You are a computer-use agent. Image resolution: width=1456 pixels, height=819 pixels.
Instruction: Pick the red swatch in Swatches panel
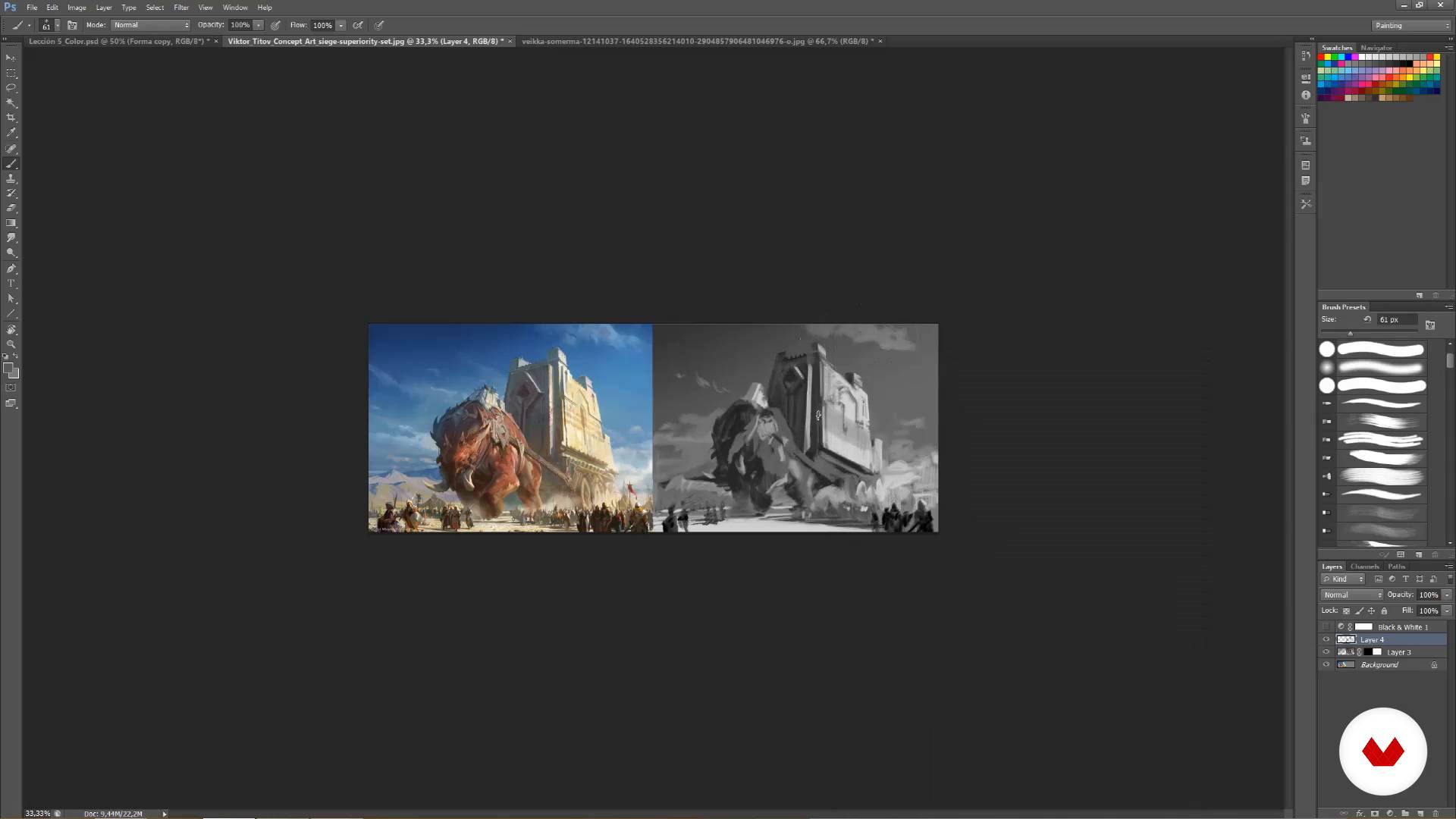(1321, 57)
